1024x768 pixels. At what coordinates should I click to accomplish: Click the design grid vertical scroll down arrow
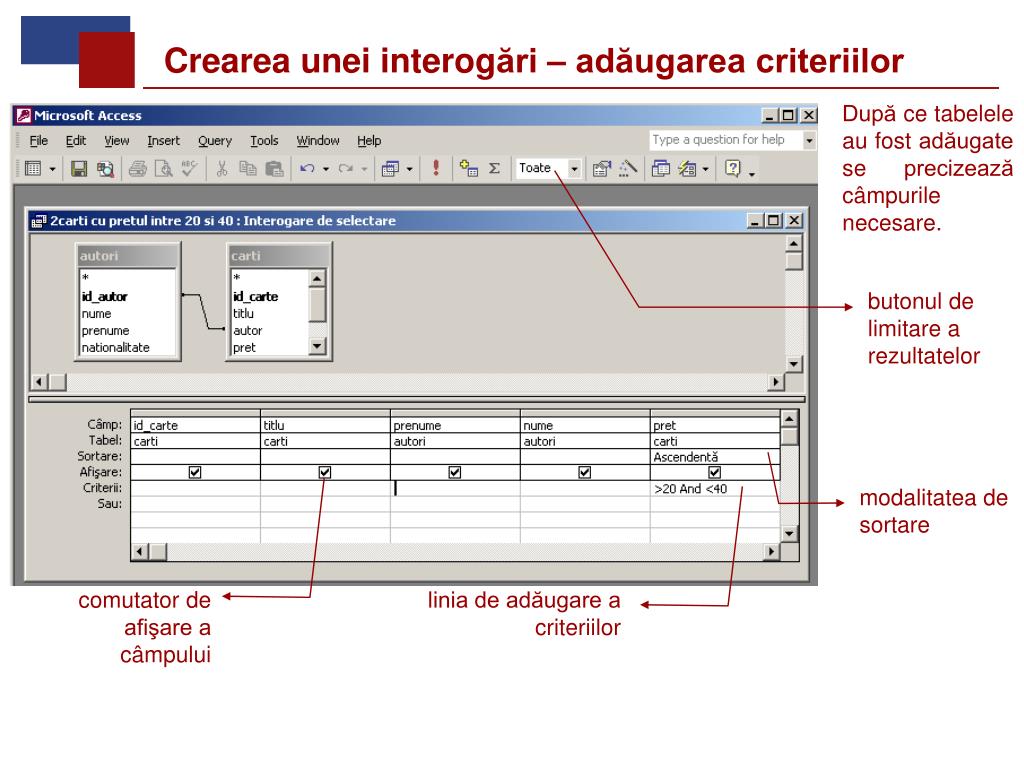tap(789, 534)
